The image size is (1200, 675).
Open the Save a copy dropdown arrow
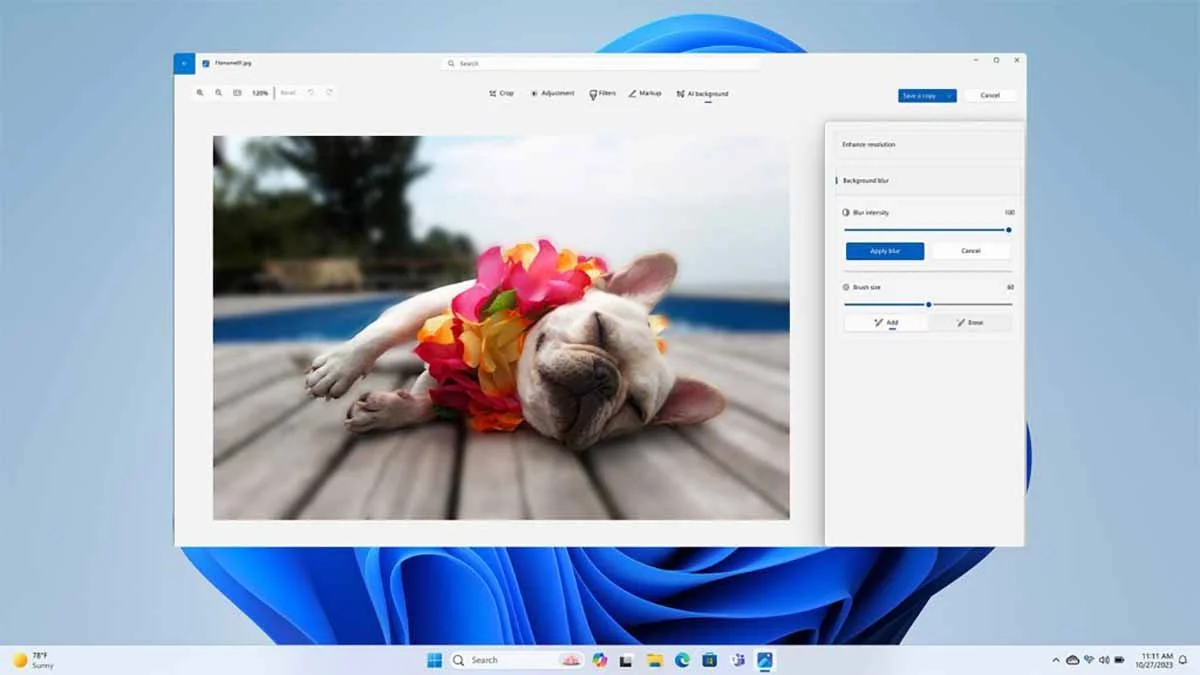point(949,96)
